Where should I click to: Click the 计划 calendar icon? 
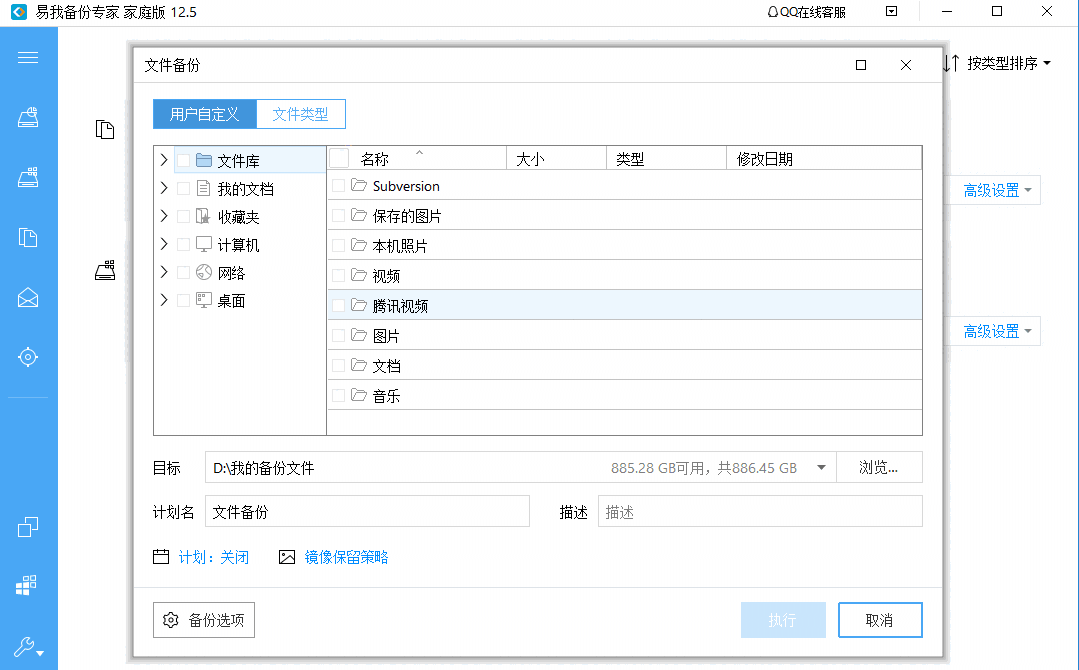click(162, 557)
